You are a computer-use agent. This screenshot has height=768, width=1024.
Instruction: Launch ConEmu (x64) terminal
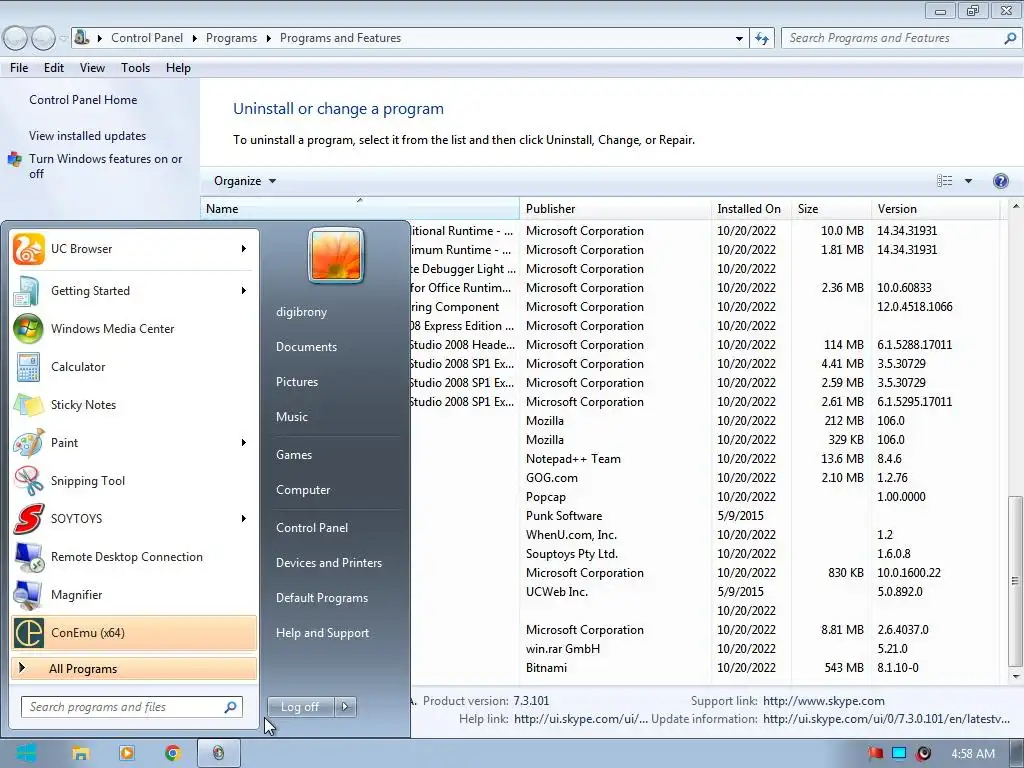point(134,632)
